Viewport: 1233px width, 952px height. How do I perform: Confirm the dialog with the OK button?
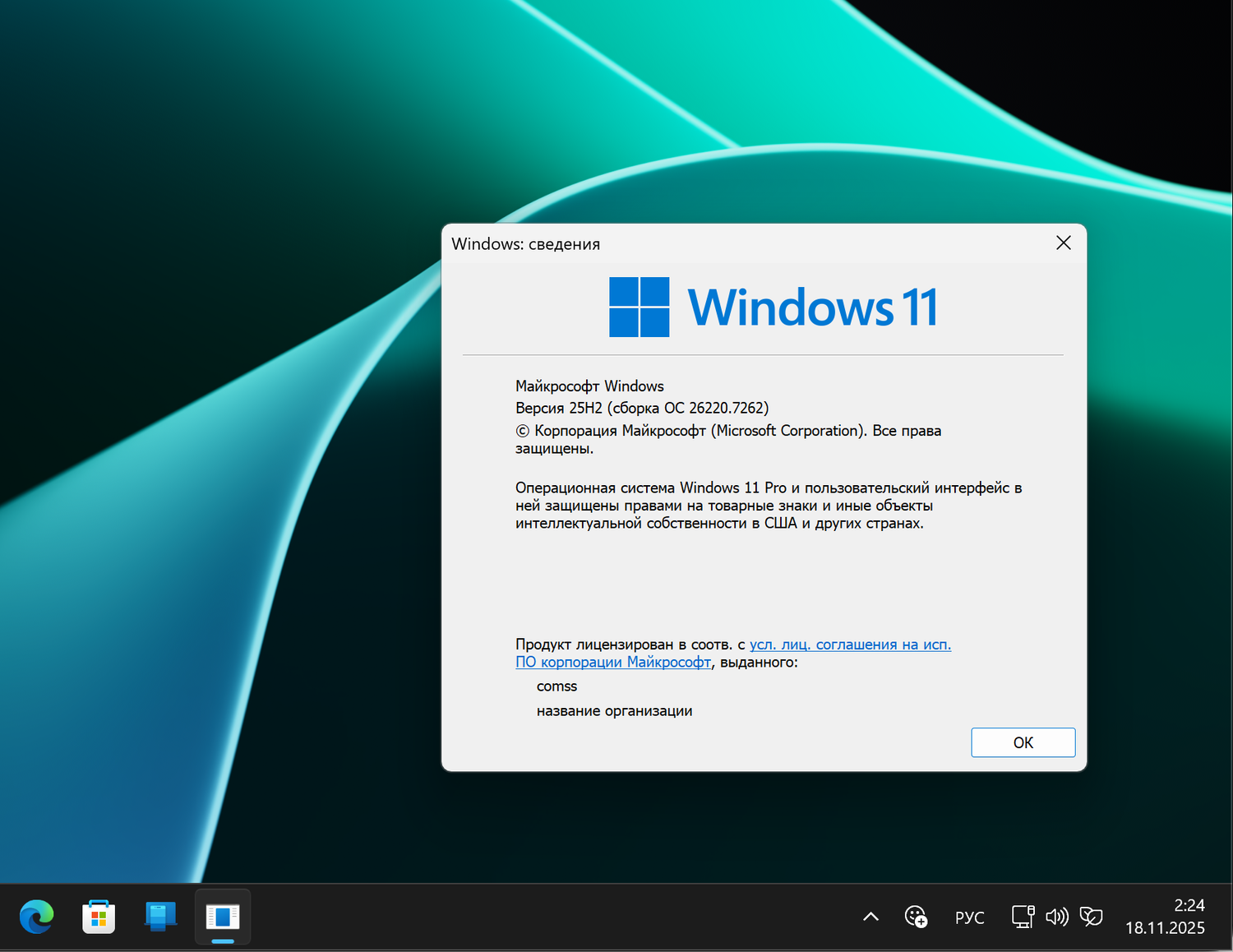tap(1023, 742)
